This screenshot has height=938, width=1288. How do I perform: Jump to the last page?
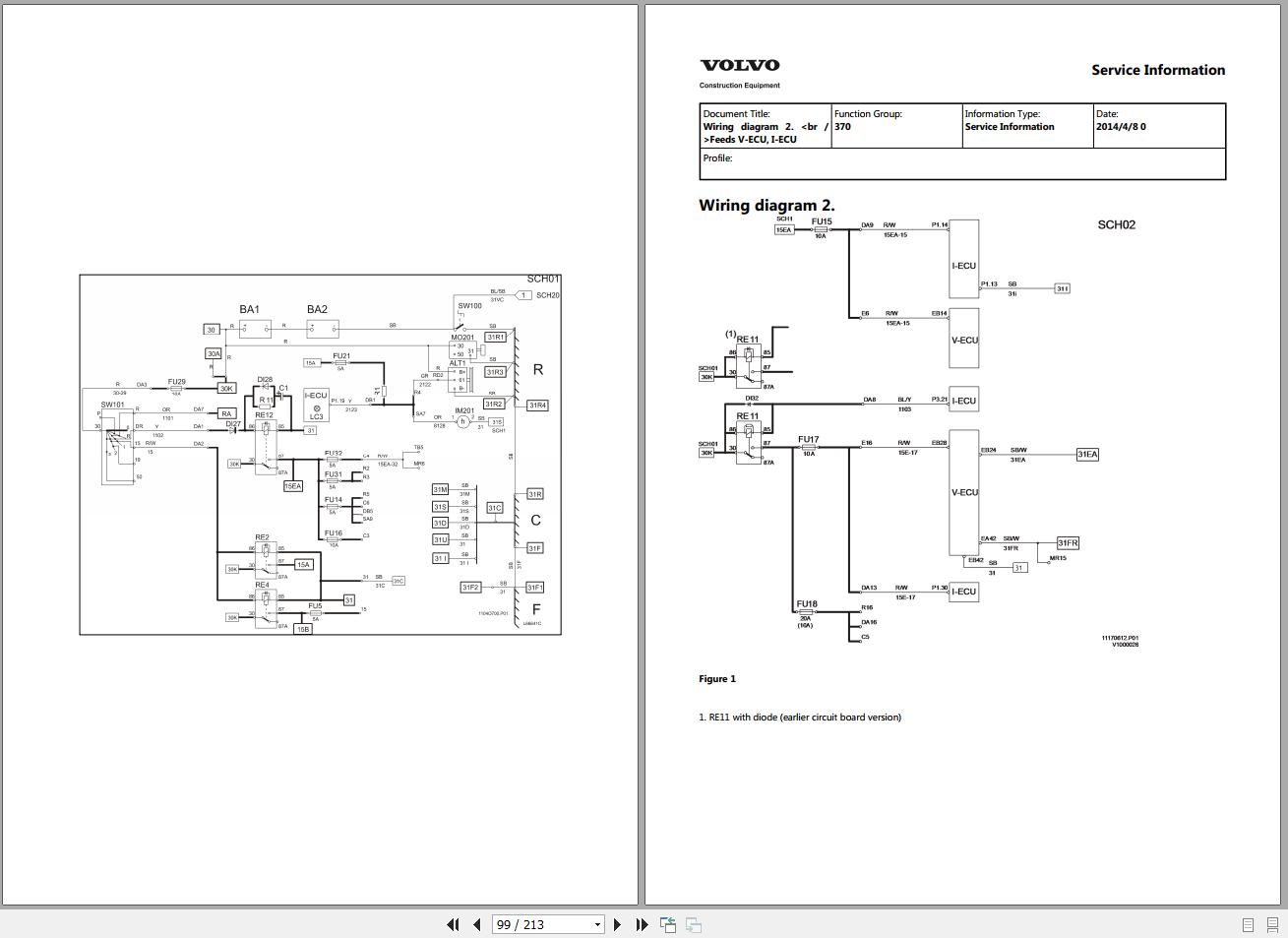tap(642, 924)
